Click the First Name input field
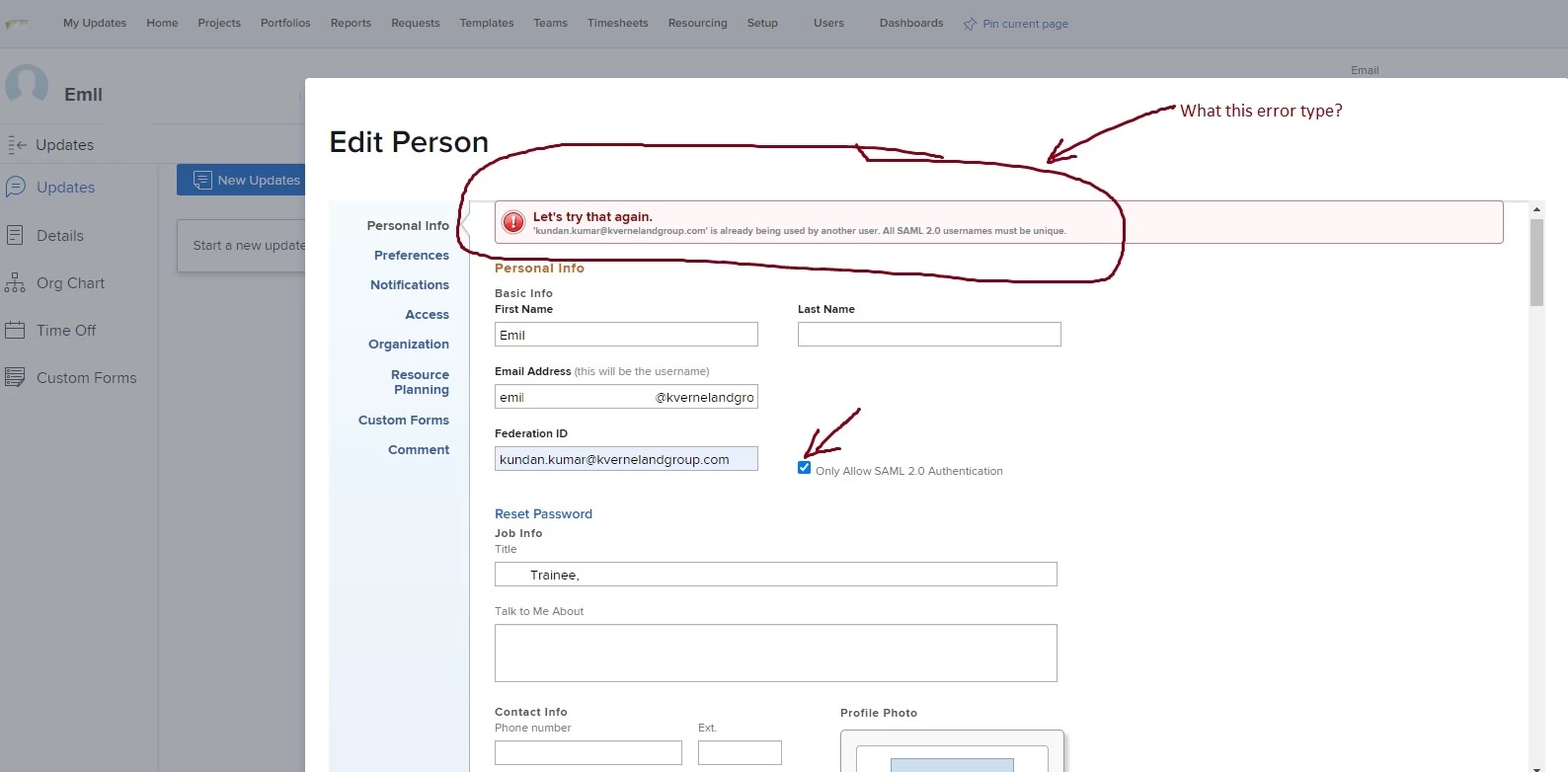1568x772 pixels. 626,335
